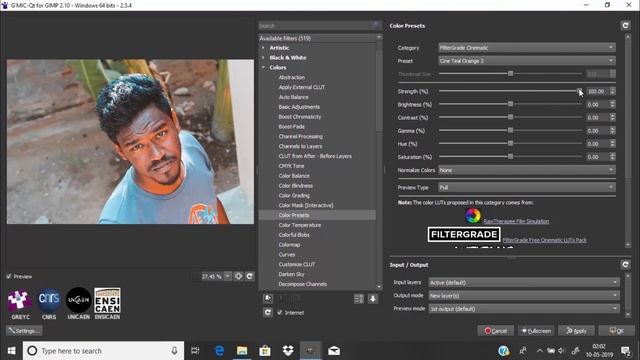The height and width of the screenshot is (360, 640).
Task: Click the RawTherapee color wheel icon
Action: tap(473, 216)
